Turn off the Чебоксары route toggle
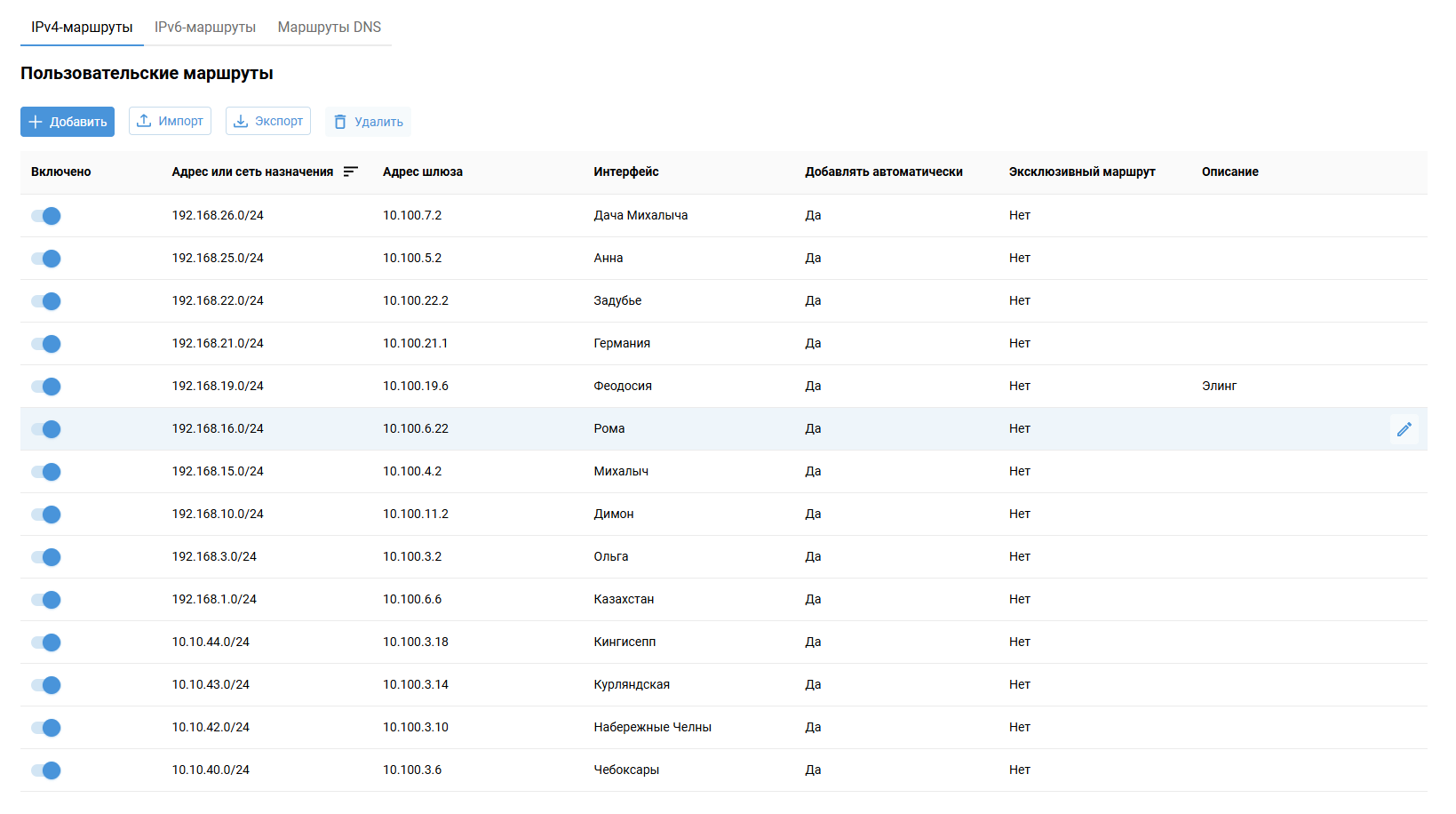 point(46,770)
